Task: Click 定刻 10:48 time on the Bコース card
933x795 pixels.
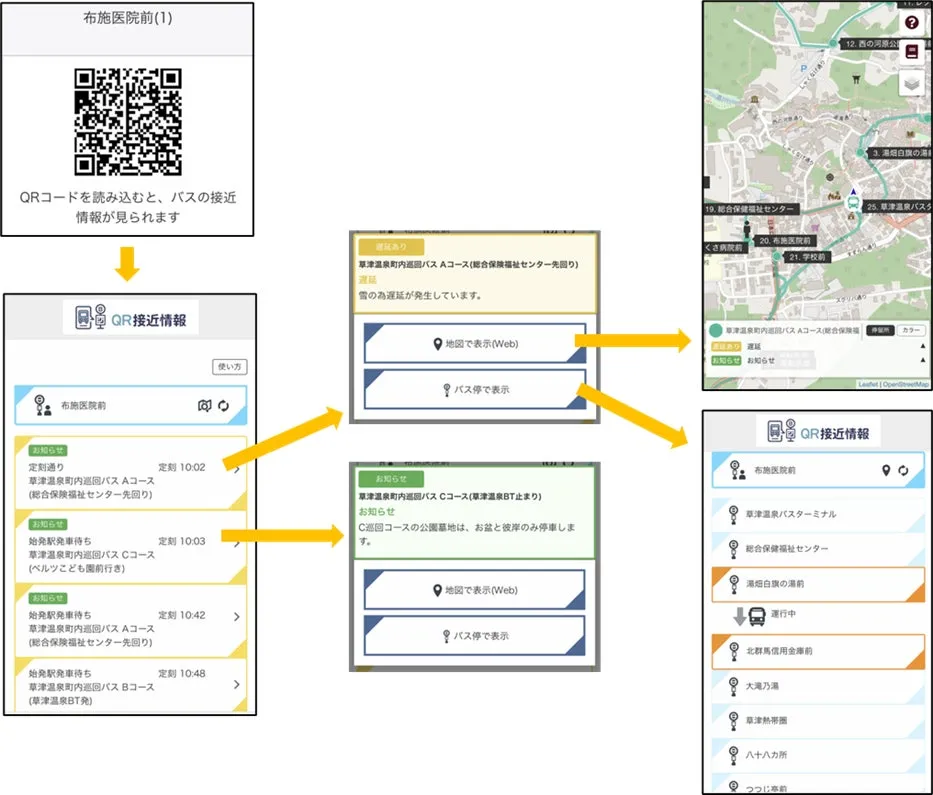Action: point(181,674)
